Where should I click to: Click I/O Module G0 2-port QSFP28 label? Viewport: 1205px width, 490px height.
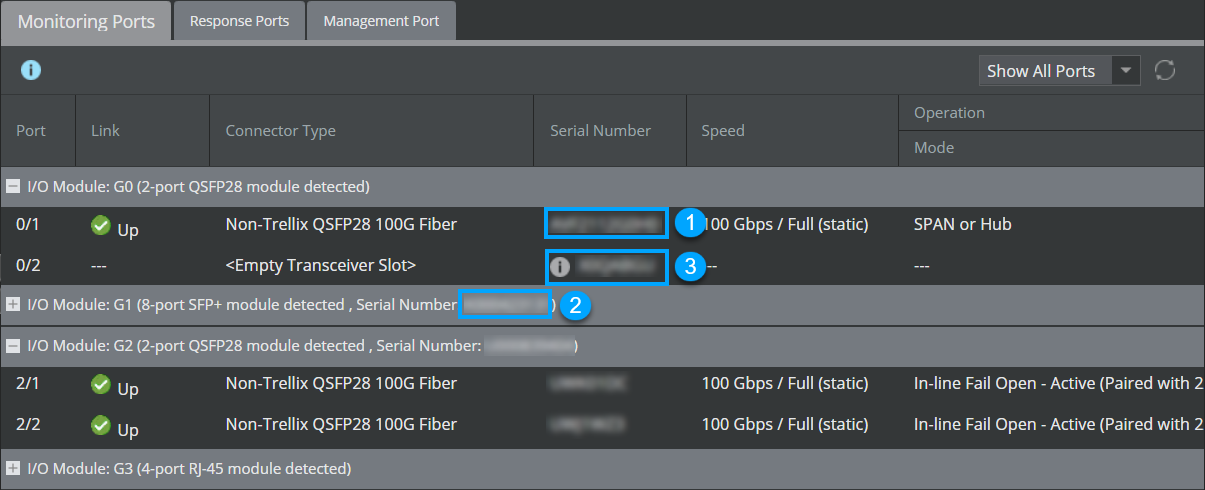(199, 186)
